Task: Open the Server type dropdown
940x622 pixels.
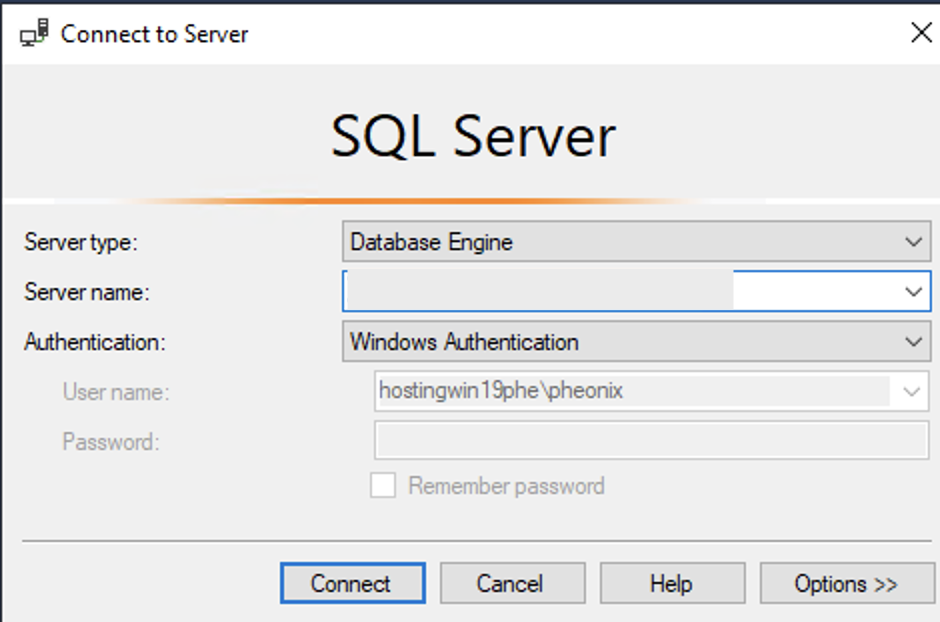Action: pos(912,242)
